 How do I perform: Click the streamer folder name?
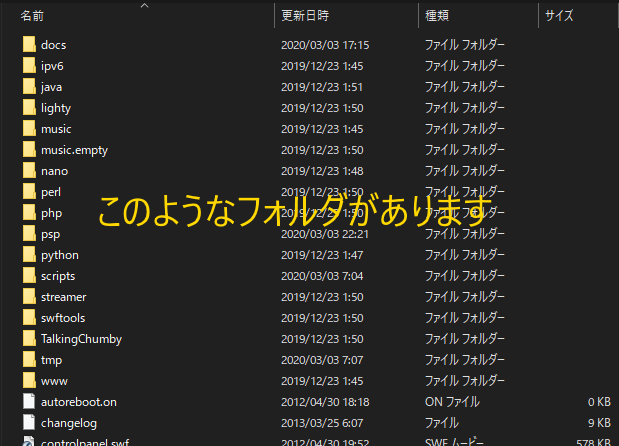[x=63, y=297]
